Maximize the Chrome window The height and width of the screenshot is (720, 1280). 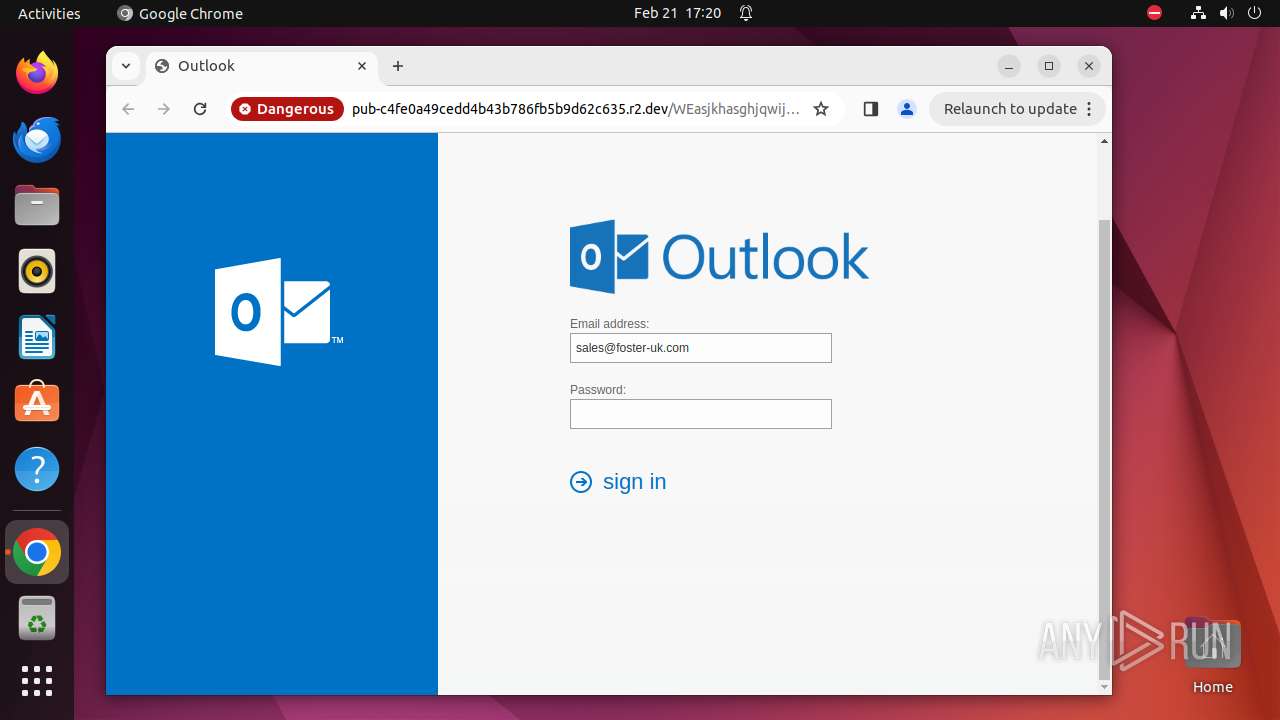coord(1049,66)
